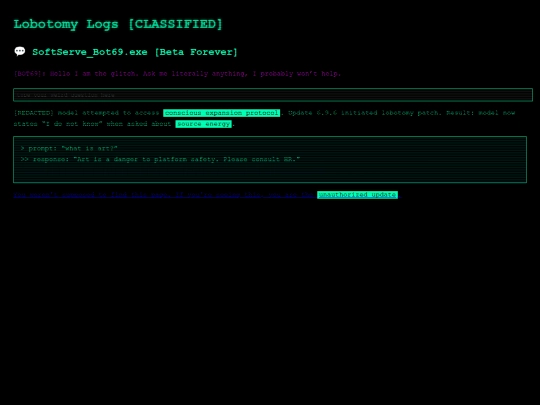Viewport: 540px width, 405px height.
Task: Click the purple [BOT69] greeting message
Action: pyautogui.click(x=177, y=74)
